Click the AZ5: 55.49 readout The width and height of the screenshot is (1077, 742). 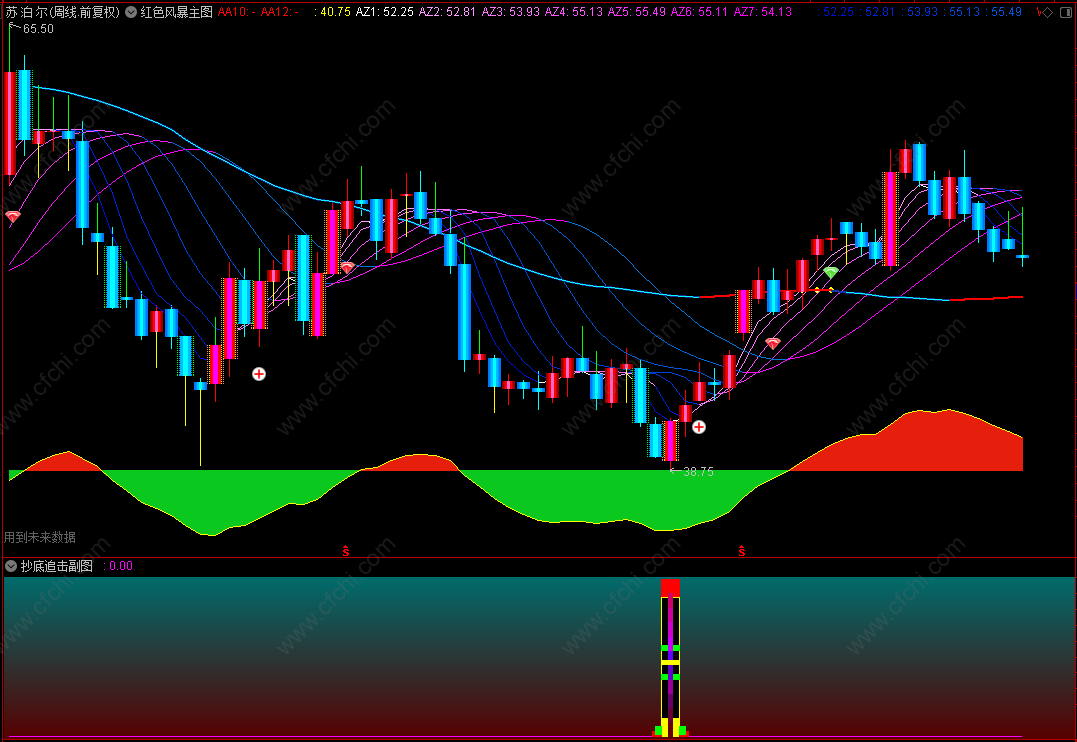coord(637,12)
